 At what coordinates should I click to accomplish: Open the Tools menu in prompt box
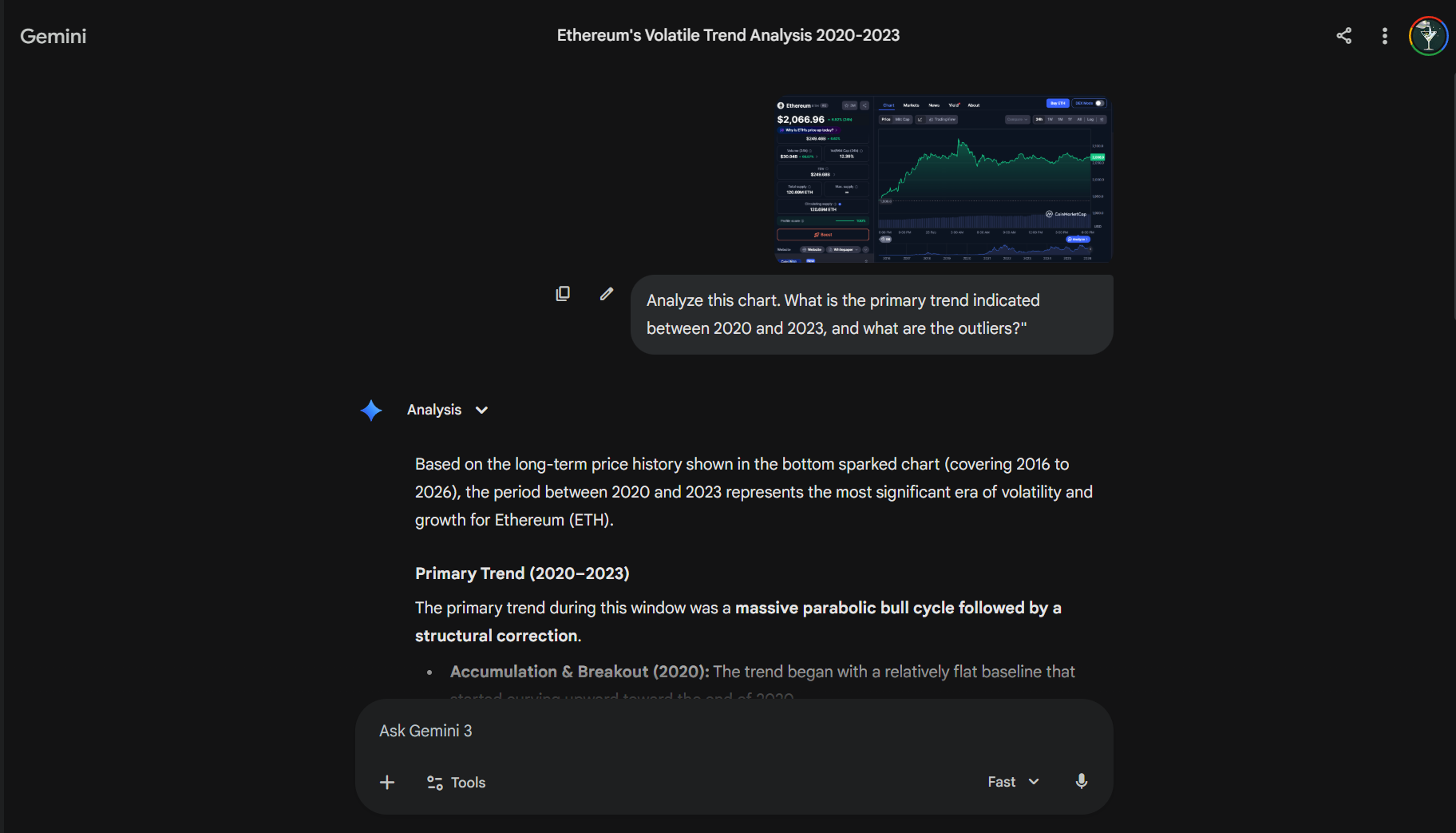click(457, 783)
